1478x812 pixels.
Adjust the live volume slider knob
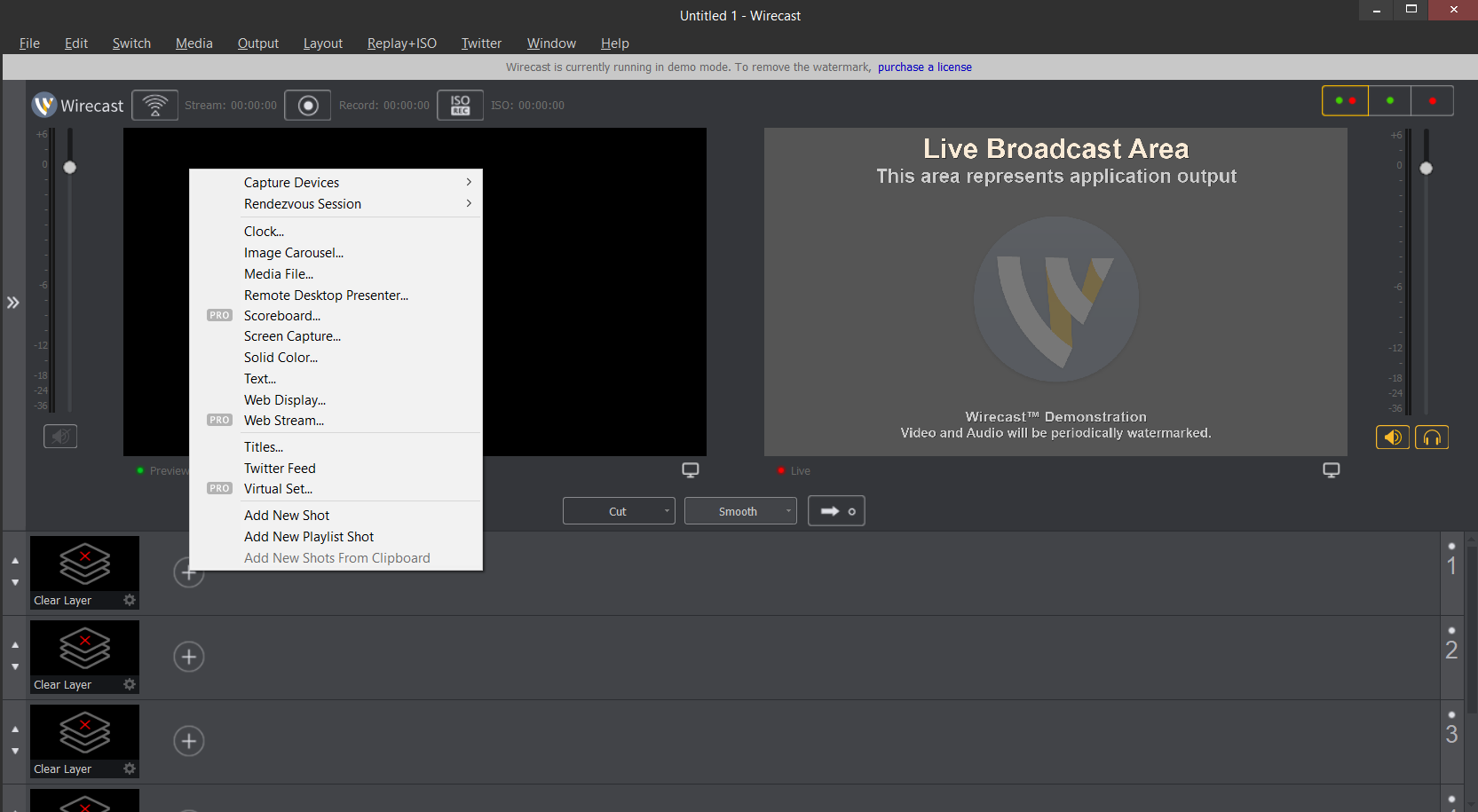tap(1426, 168)
